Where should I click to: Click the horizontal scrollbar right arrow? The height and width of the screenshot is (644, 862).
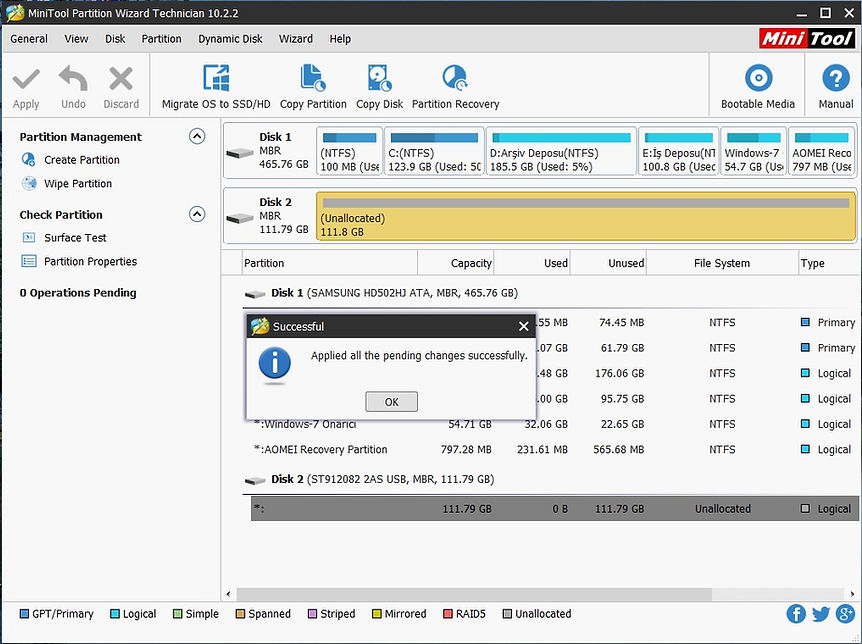click(852, 594)
